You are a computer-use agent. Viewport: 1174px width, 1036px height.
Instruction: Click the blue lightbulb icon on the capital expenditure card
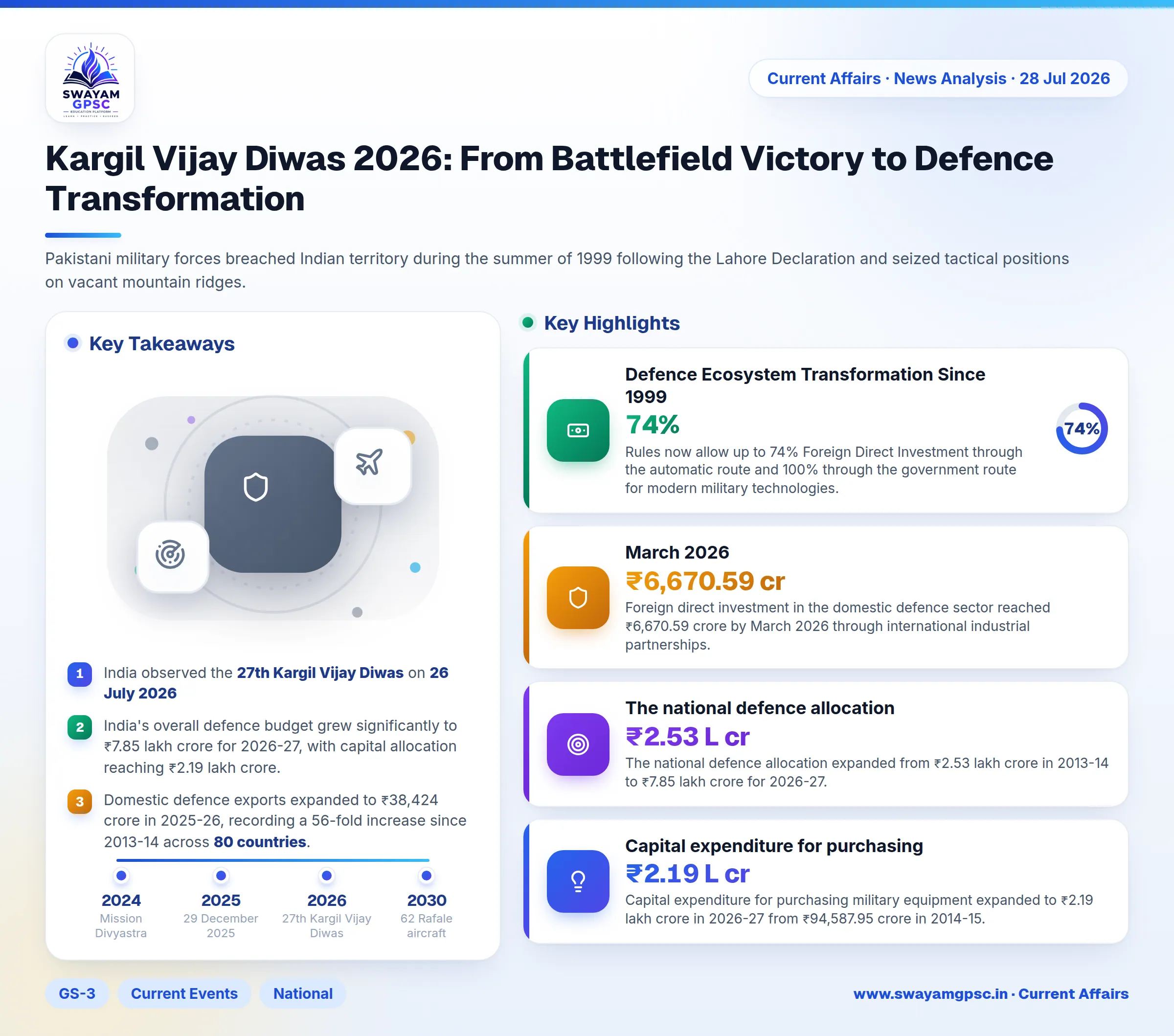coord(578,881)
